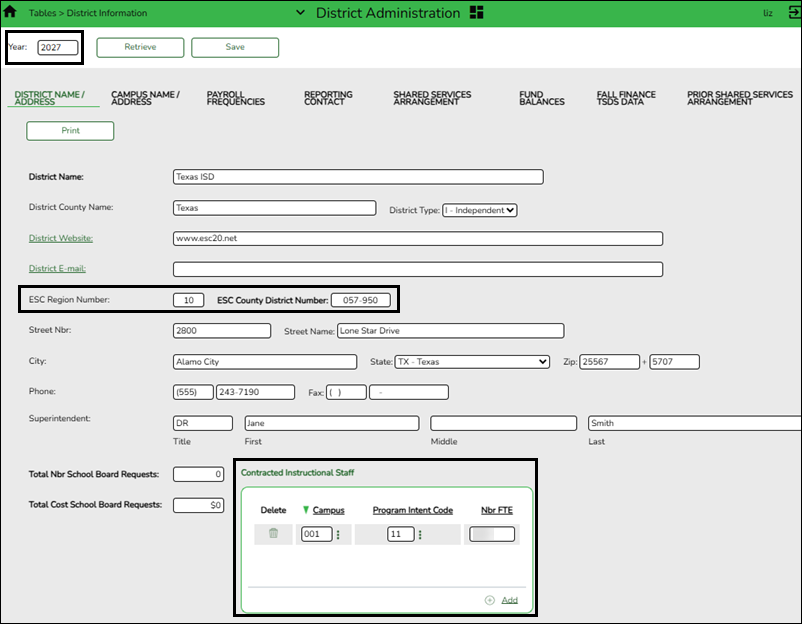This screenshot has height=624, width=802.
Task: Open the application grid icon
Action: click(476, 12)
